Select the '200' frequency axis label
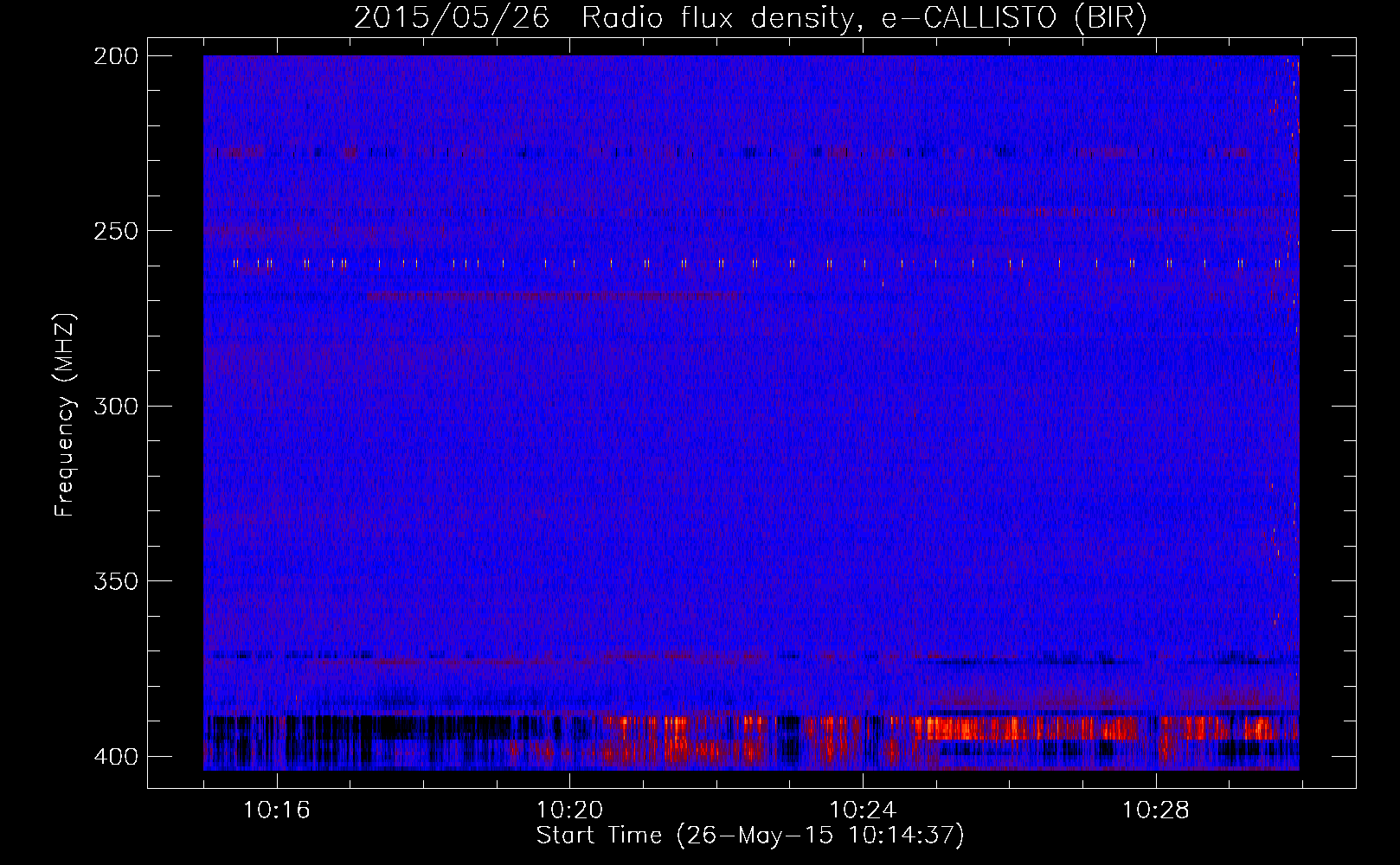Screen dimensions: 1400x865 tap(115, 56)
